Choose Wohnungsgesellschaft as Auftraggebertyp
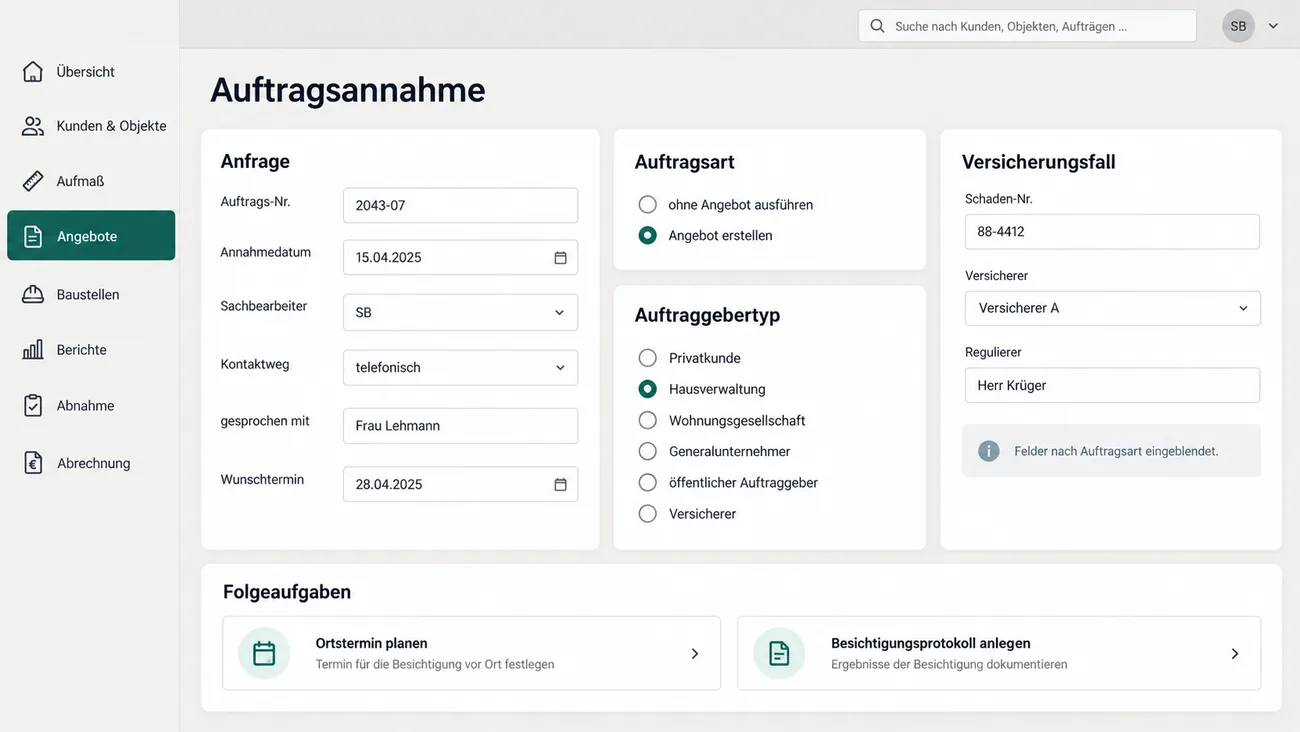This screenshot has height=732, width=1300. [648, 420]
